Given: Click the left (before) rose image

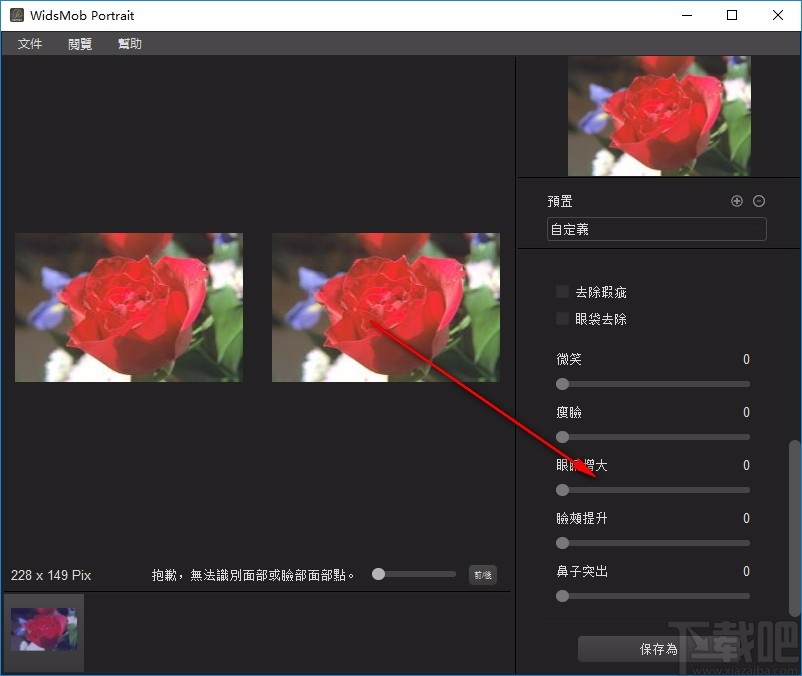Looking at the screenshot, I should [129, 308].
